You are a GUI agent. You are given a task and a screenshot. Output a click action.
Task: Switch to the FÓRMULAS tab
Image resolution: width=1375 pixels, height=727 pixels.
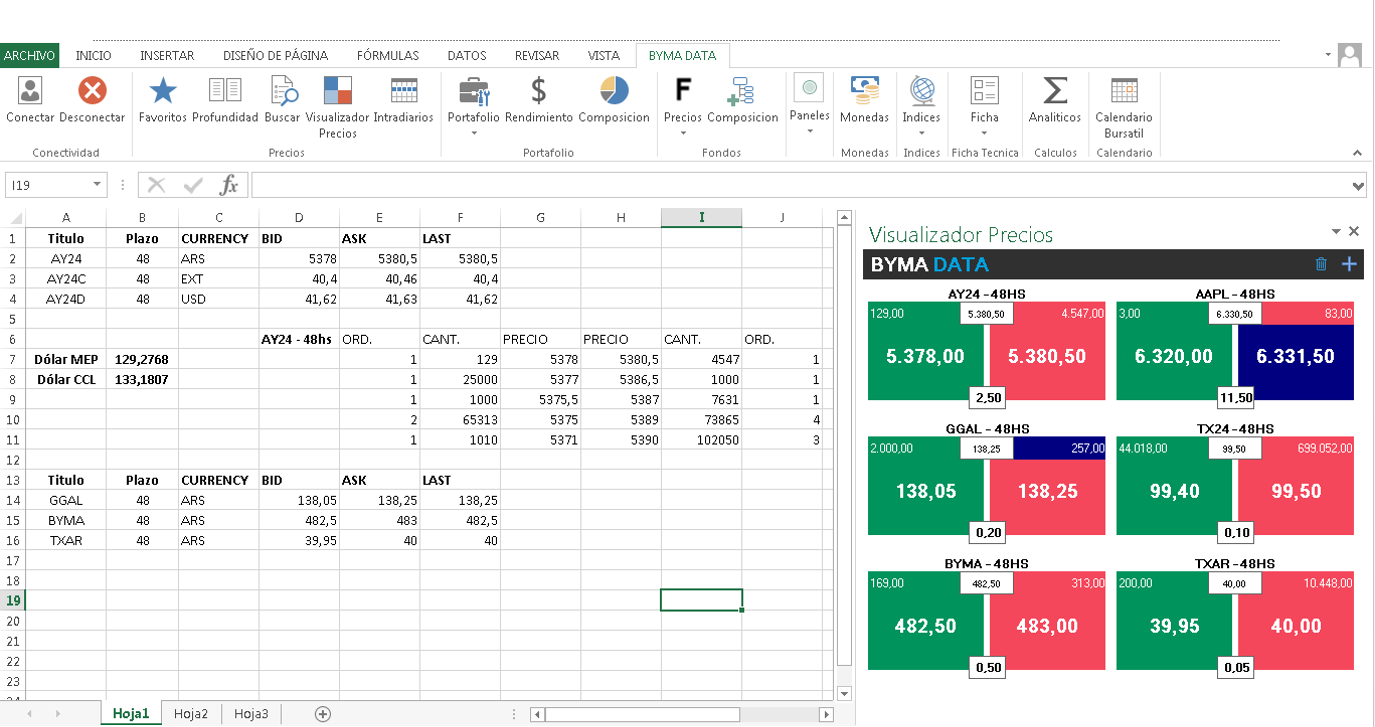(388, 56)
